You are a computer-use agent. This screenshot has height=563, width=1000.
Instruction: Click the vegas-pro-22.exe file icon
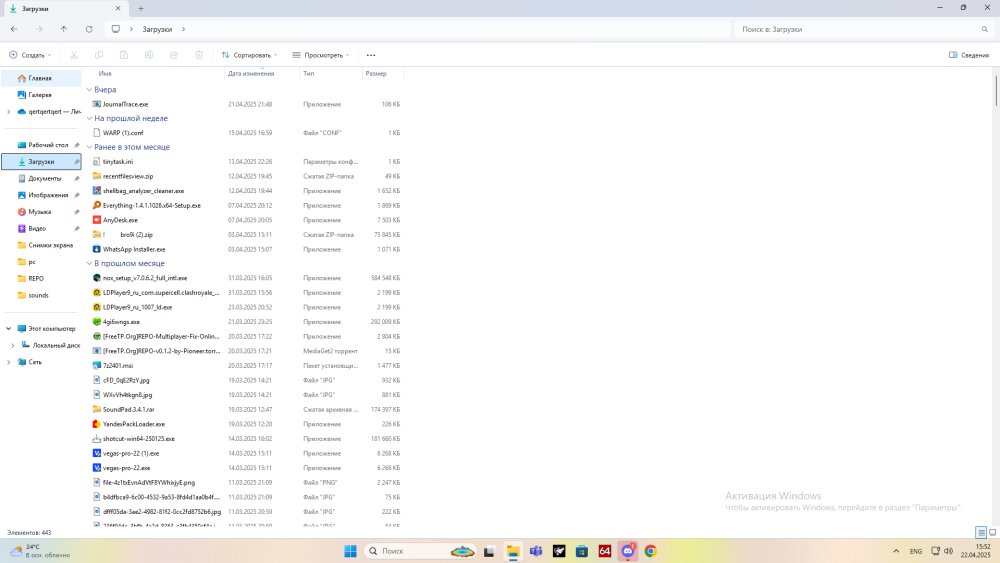click(x=96, y=468)
